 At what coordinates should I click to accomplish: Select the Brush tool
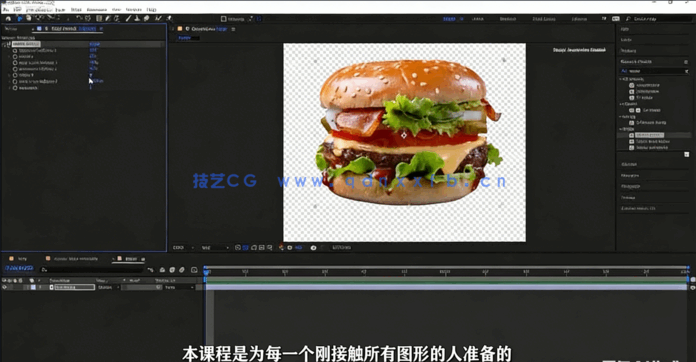[x=128, y=19]
